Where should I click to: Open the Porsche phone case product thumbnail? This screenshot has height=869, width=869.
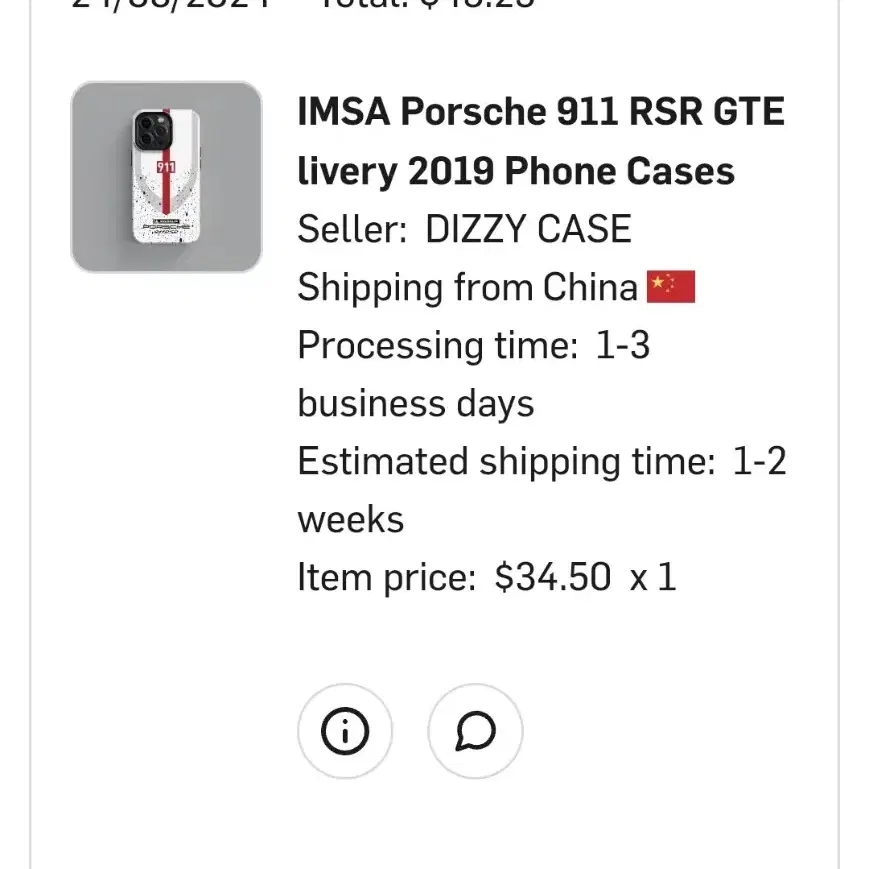point(166,177)
